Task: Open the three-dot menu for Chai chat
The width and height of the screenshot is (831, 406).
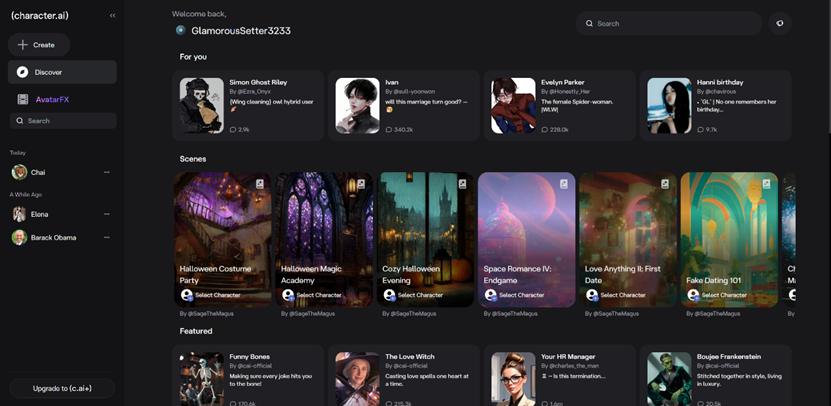Action: coord(107,172)
